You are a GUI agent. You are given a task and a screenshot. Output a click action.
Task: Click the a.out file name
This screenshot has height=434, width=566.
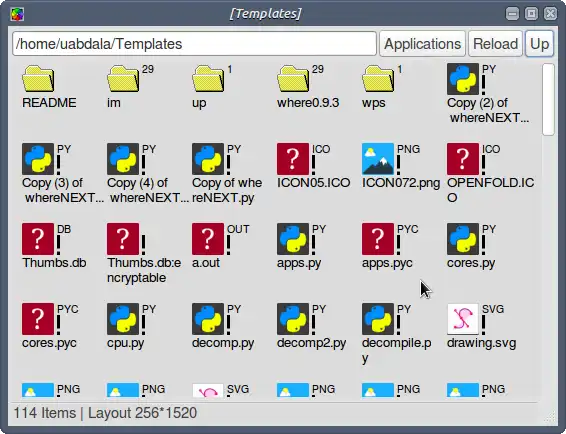(206, 263)
